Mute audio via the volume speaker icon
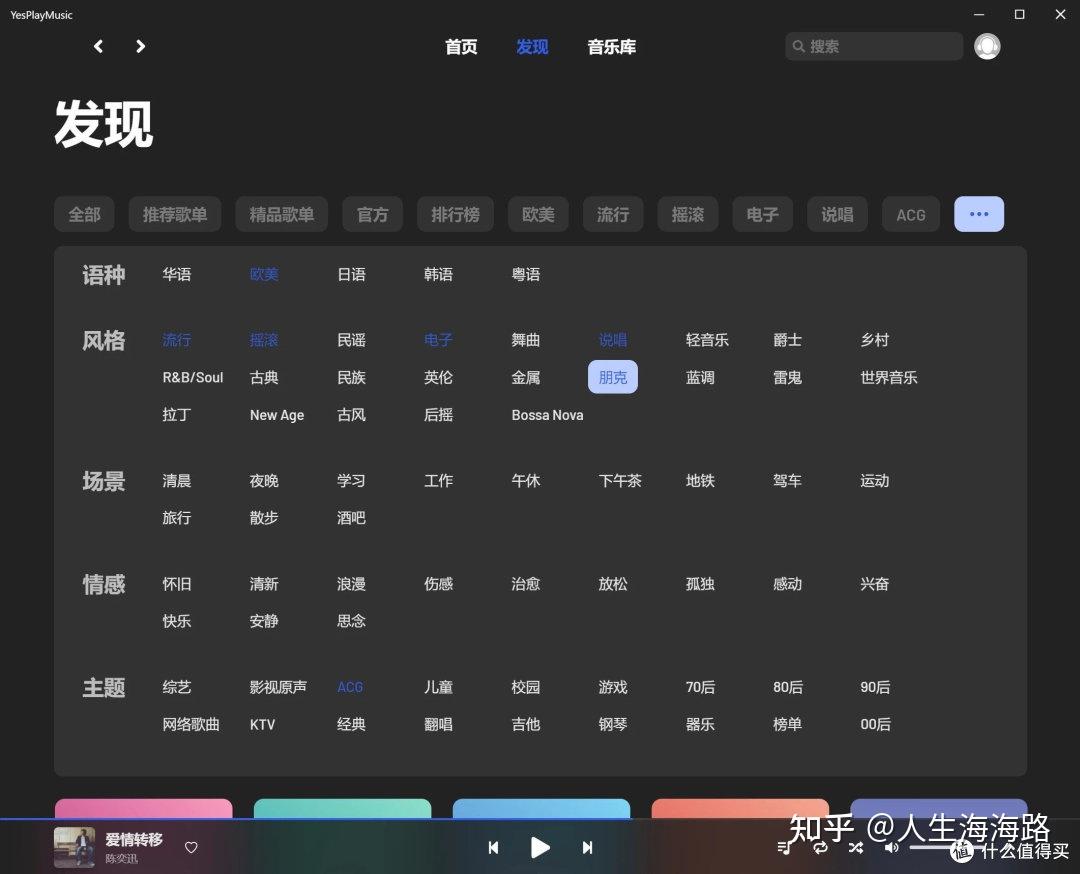Viewport: 1080px width, 874px height. click(x=890, y=847)
